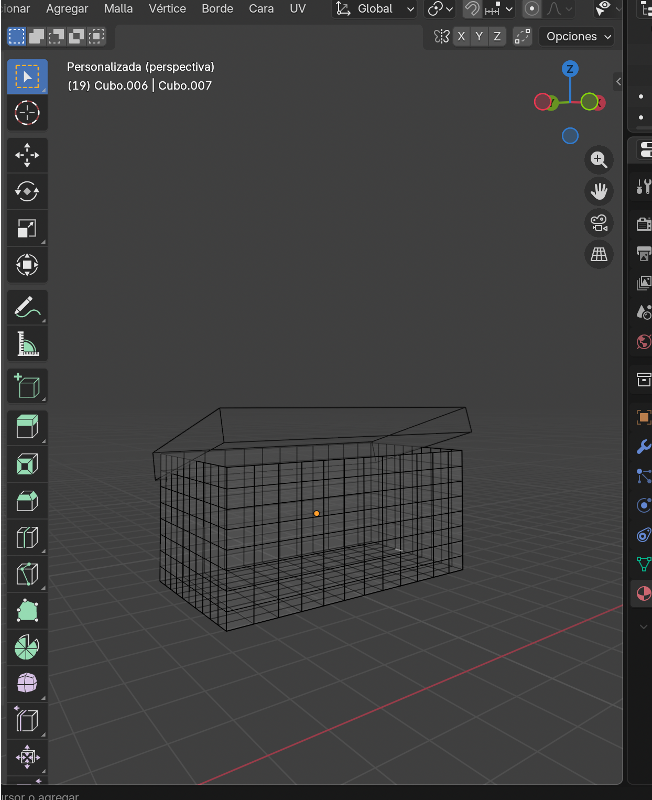Choose the Annotate pencil tool
The width and height of the screenshot is (652, 800).
click(x=27, y=307)
